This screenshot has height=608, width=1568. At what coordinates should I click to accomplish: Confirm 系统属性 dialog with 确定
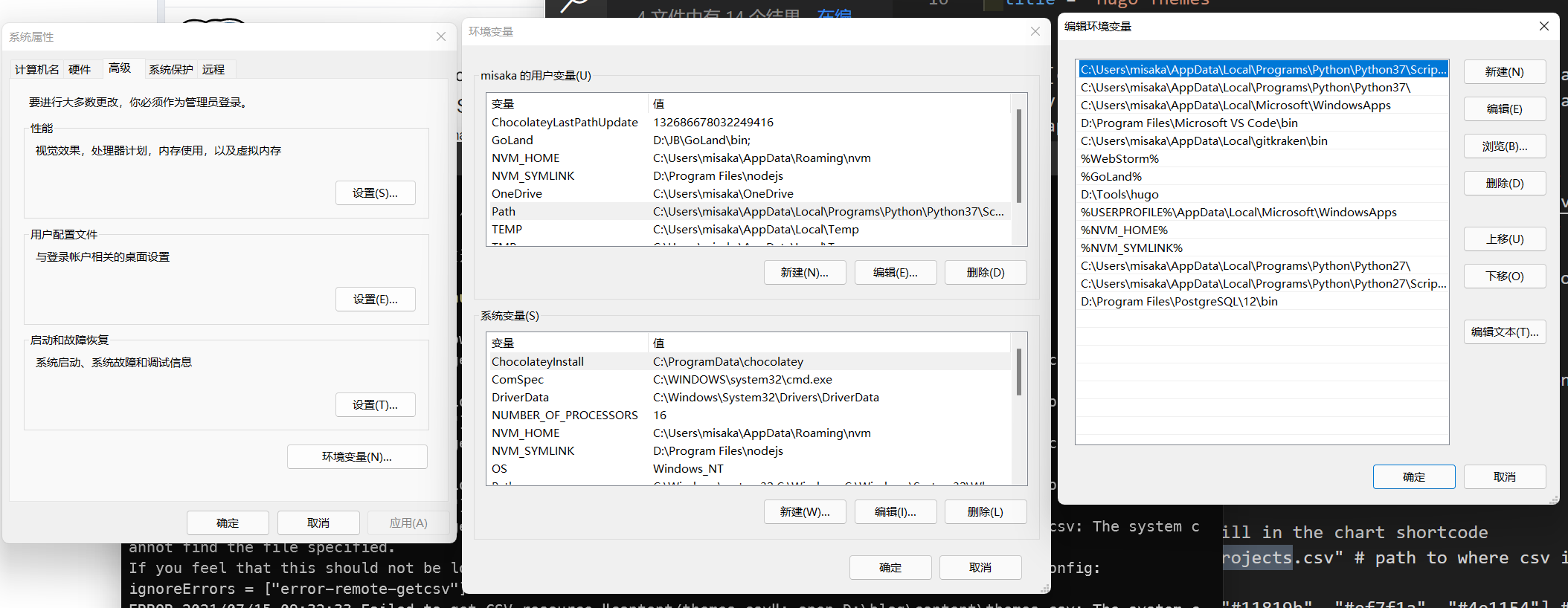[x=228, y=523]
